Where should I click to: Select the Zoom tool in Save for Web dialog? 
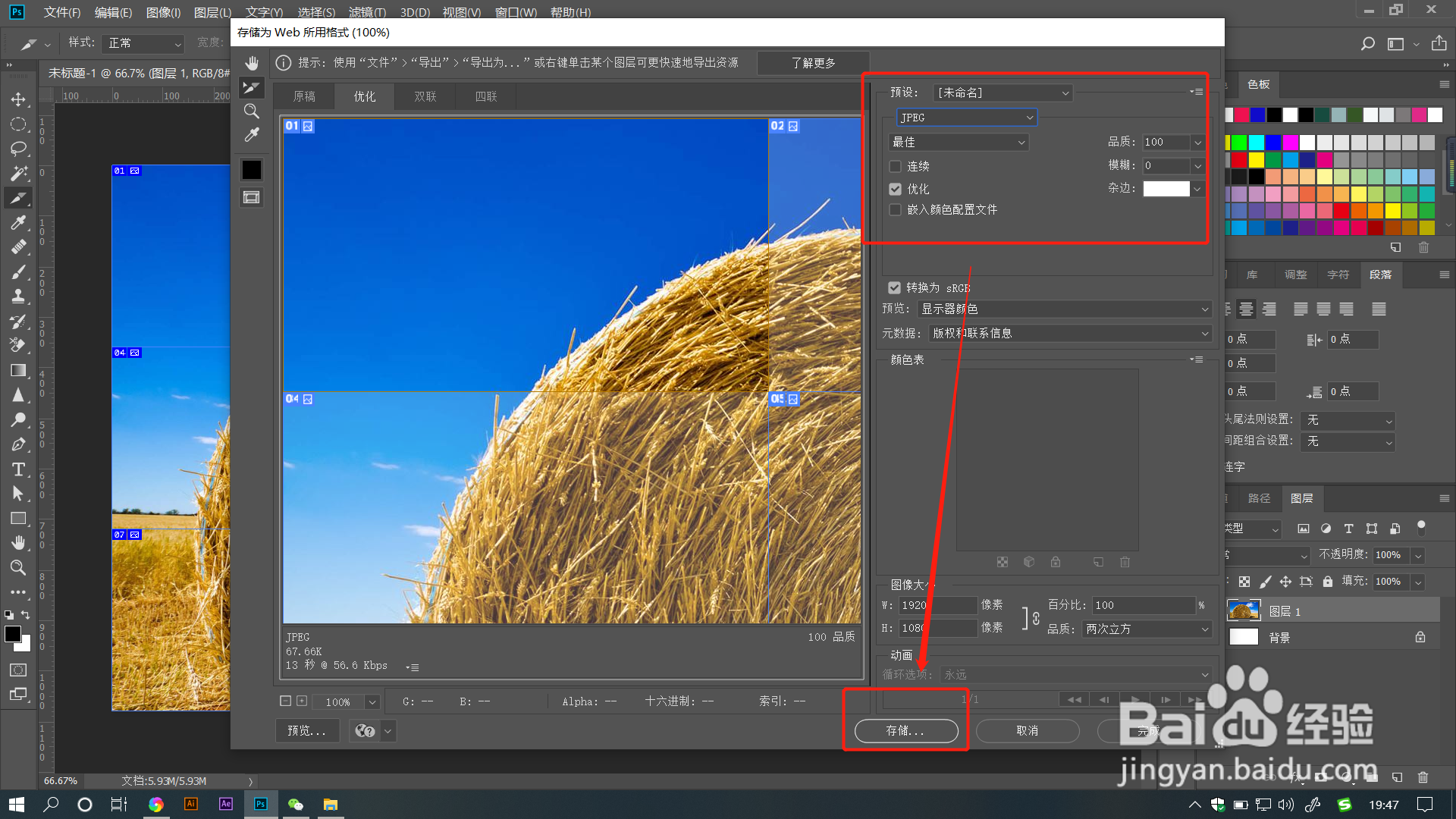[252, 111]
